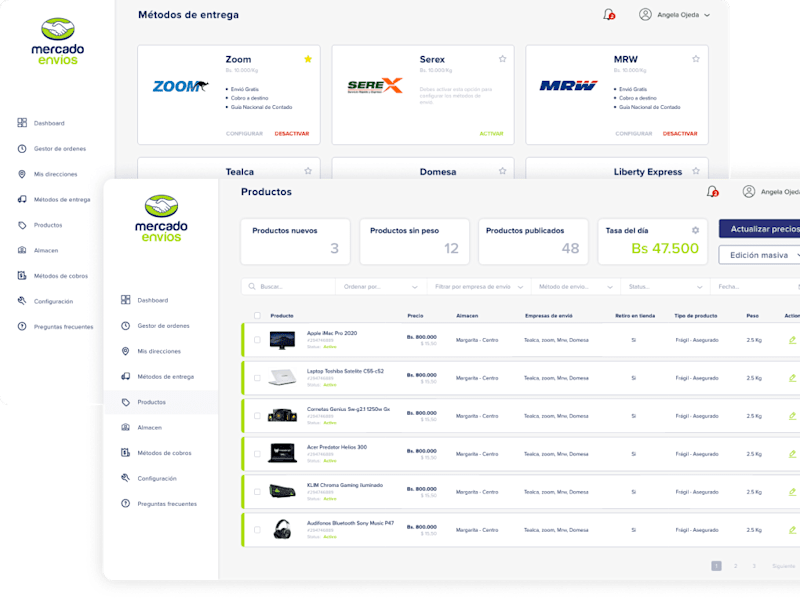Screen dimensions: 800x600
Task: Edit the Acer Predator Helios 300 row
Action: click(x=792, y=454)
